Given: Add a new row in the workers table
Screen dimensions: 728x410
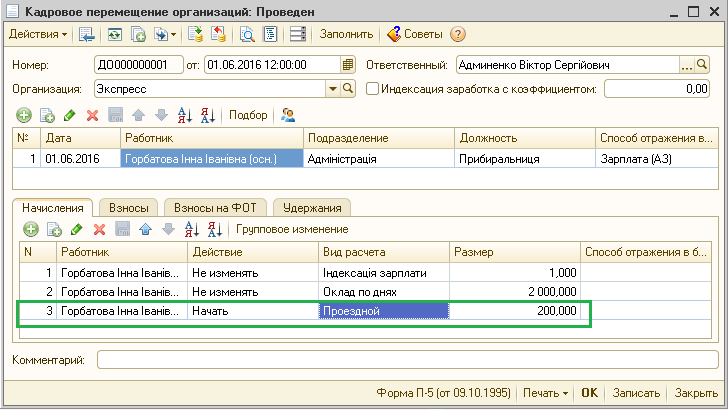Looking at the screenshot, I should coord(24,115).
